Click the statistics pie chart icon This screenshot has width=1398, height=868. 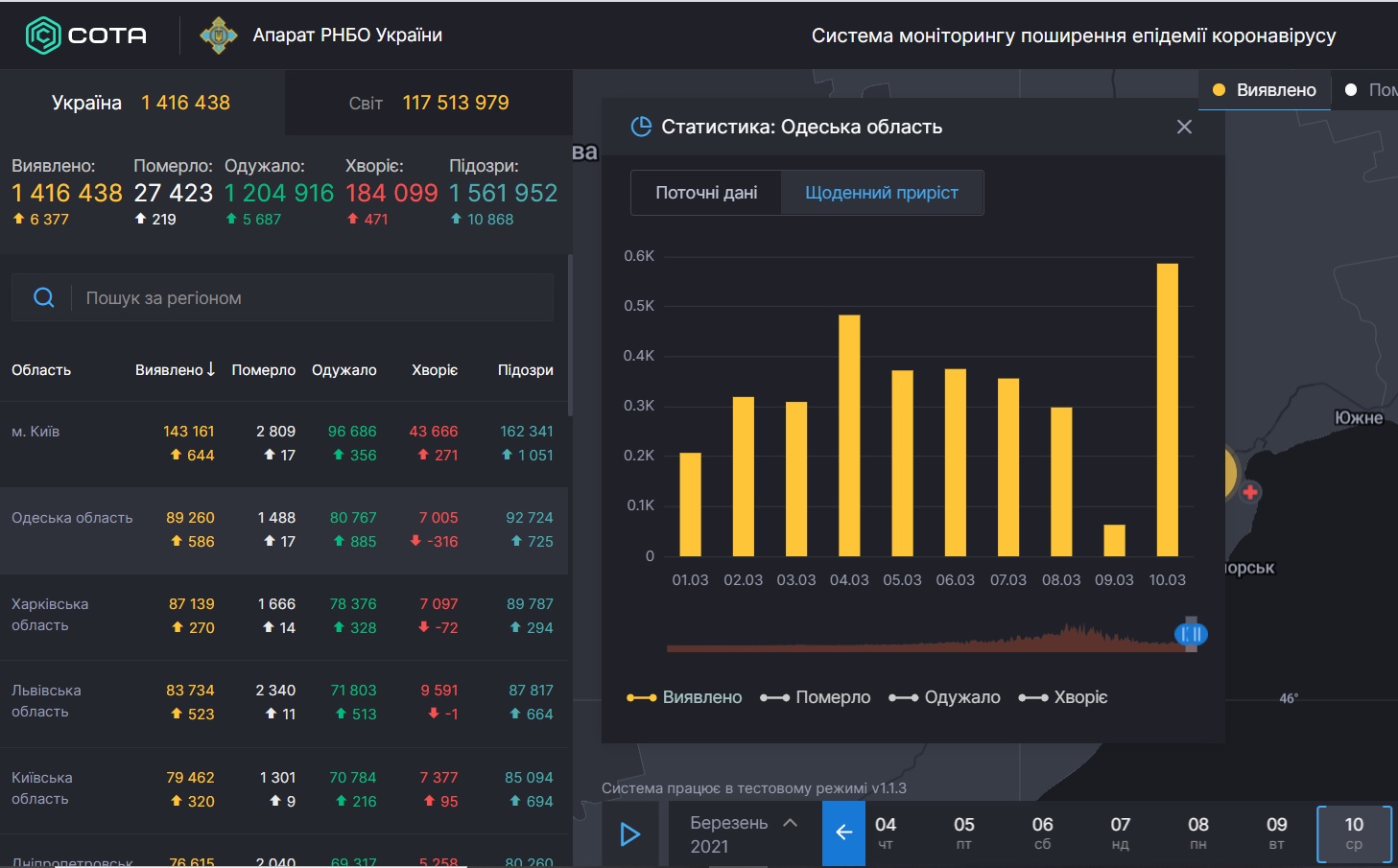641,127
